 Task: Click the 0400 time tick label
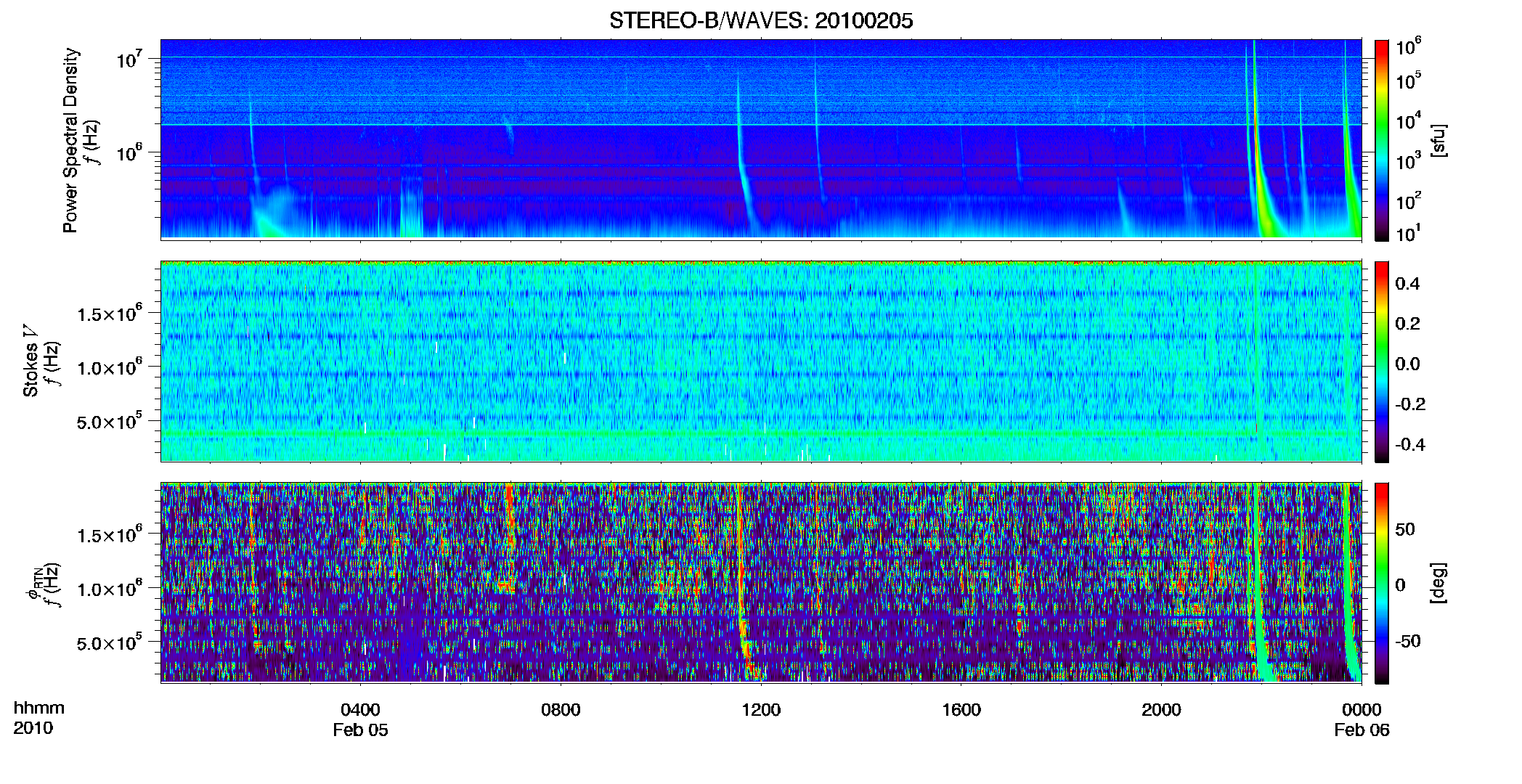pos(360,709)
